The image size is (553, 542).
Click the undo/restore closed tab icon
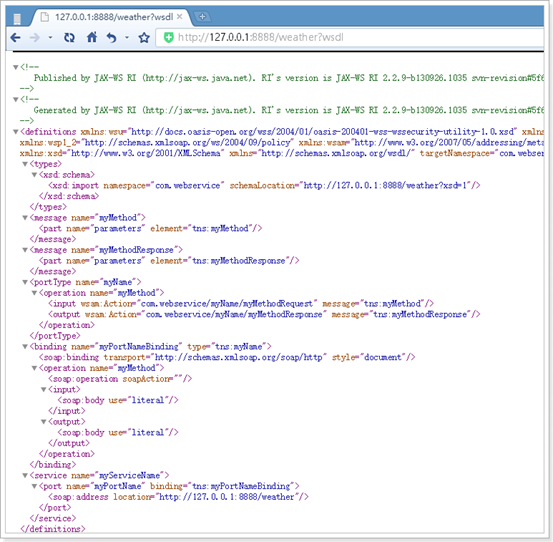pyautogui.click(x=111, y=37)
